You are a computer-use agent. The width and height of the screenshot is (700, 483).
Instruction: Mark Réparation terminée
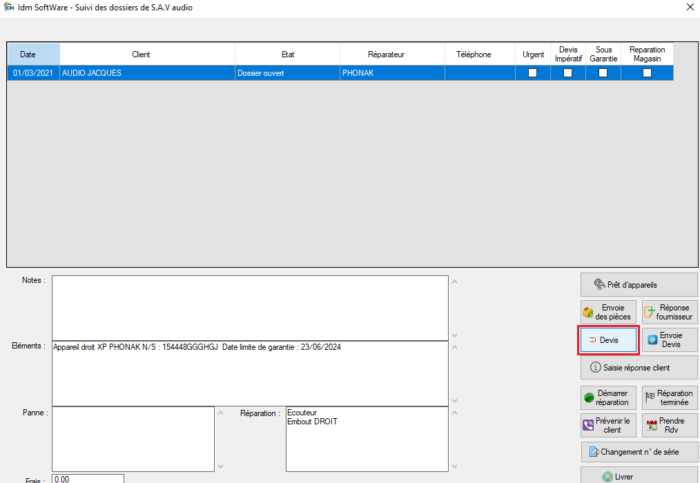669,398
